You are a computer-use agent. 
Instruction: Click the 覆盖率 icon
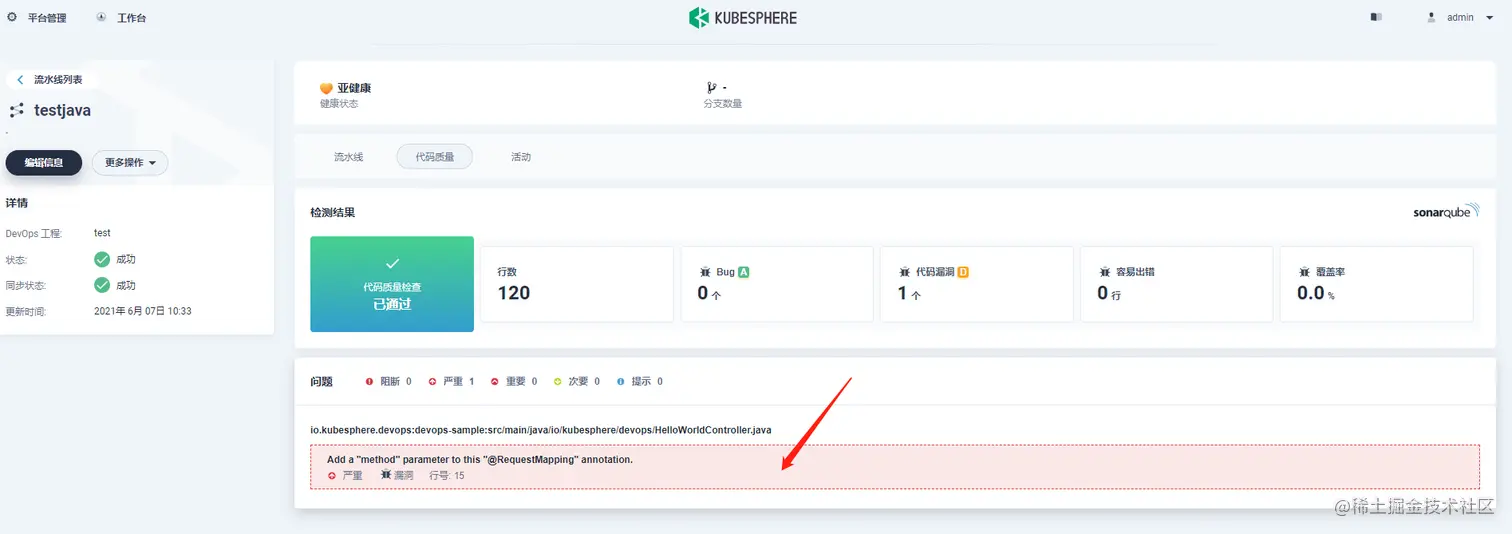(x=1305, y=272)
